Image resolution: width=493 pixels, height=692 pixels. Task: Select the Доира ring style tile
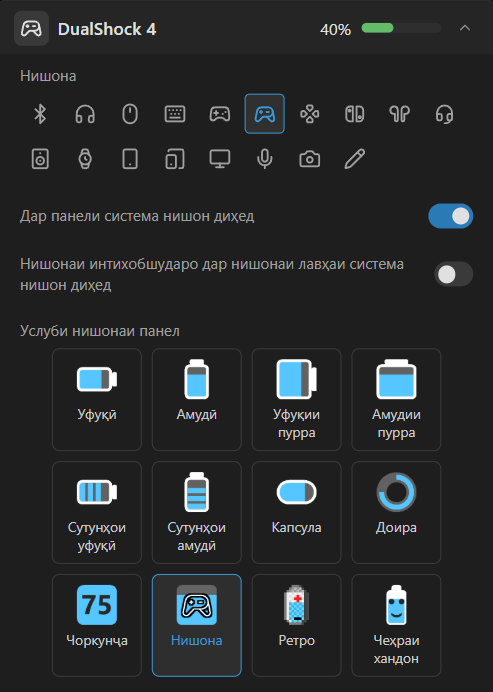point(396,512)
